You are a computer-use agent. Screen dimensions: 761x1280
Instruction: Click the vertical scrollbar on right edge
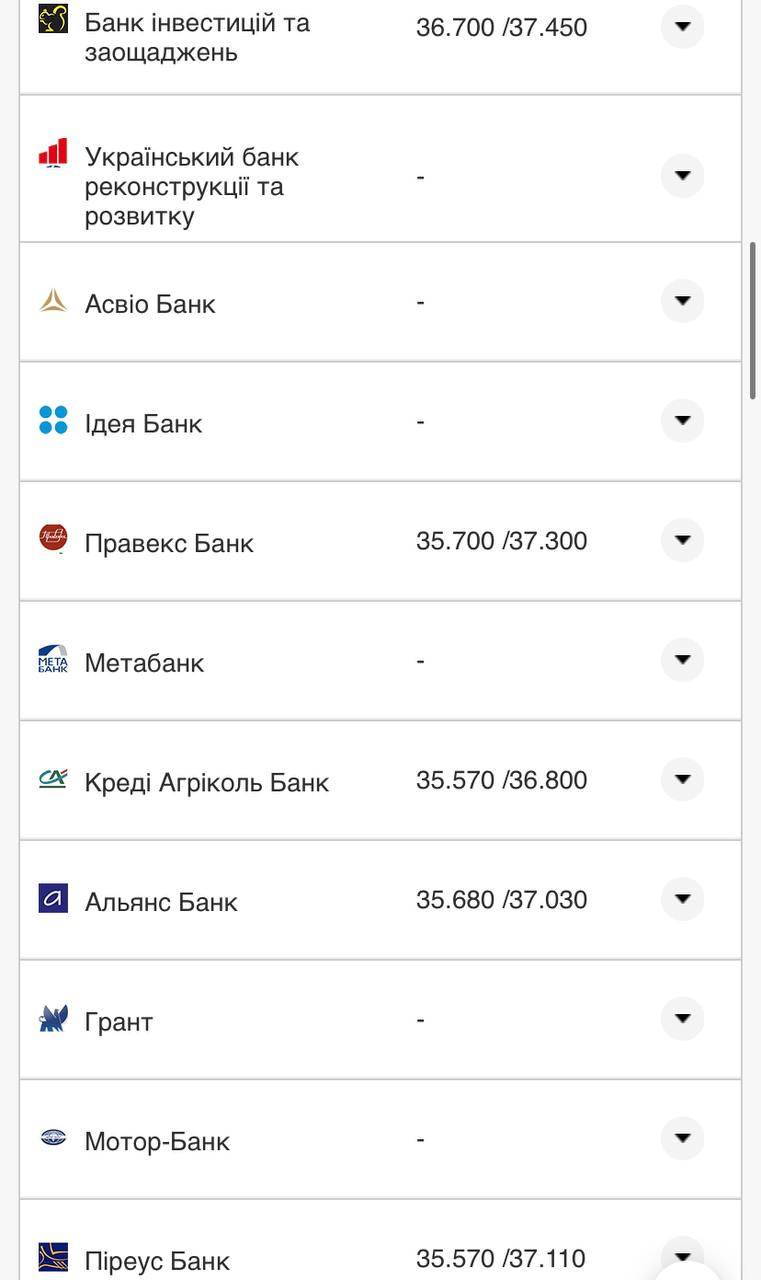click(753, 320)
